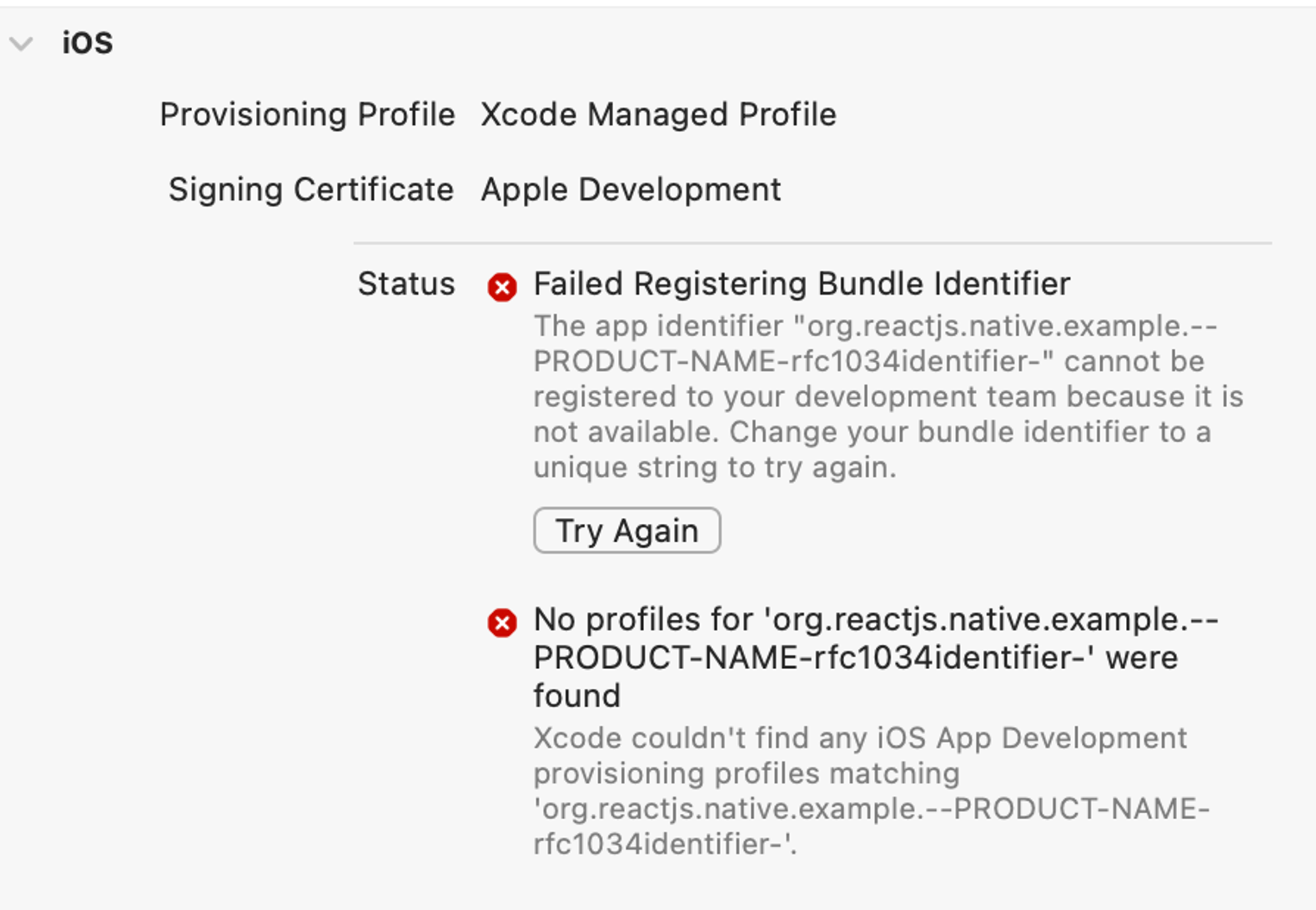Click the Xcode Managed Profile value
Viewport: 1316px width, 910px height.
tap(658, 114)
